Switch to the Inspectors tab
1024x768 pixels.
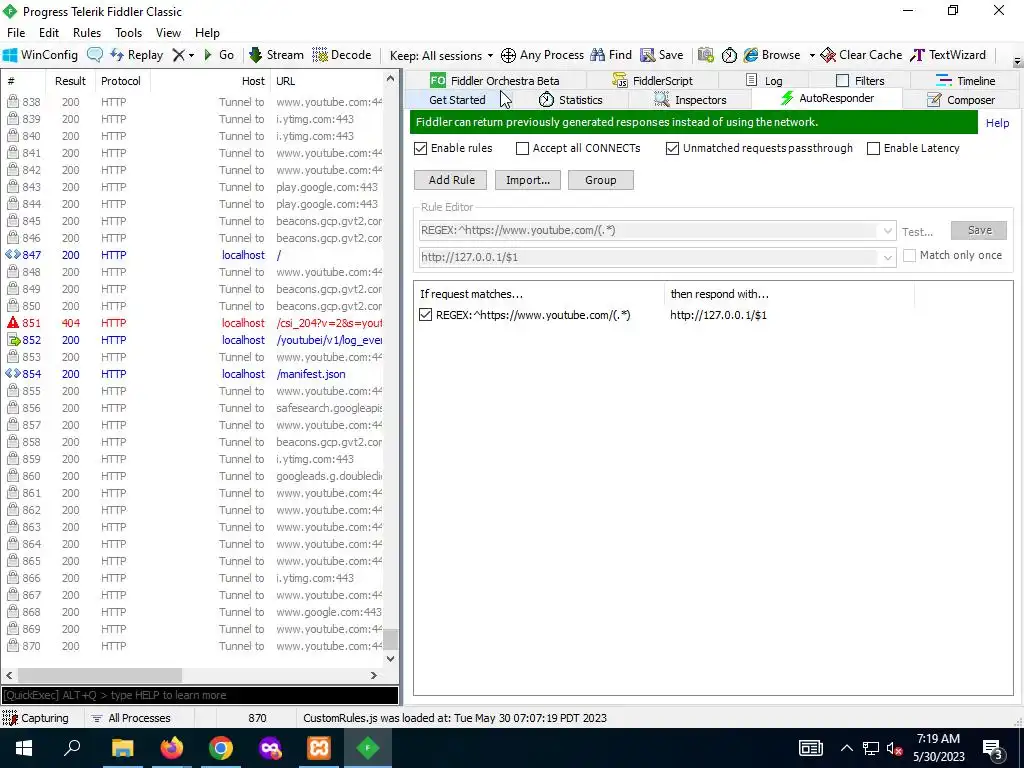[690, 100]
